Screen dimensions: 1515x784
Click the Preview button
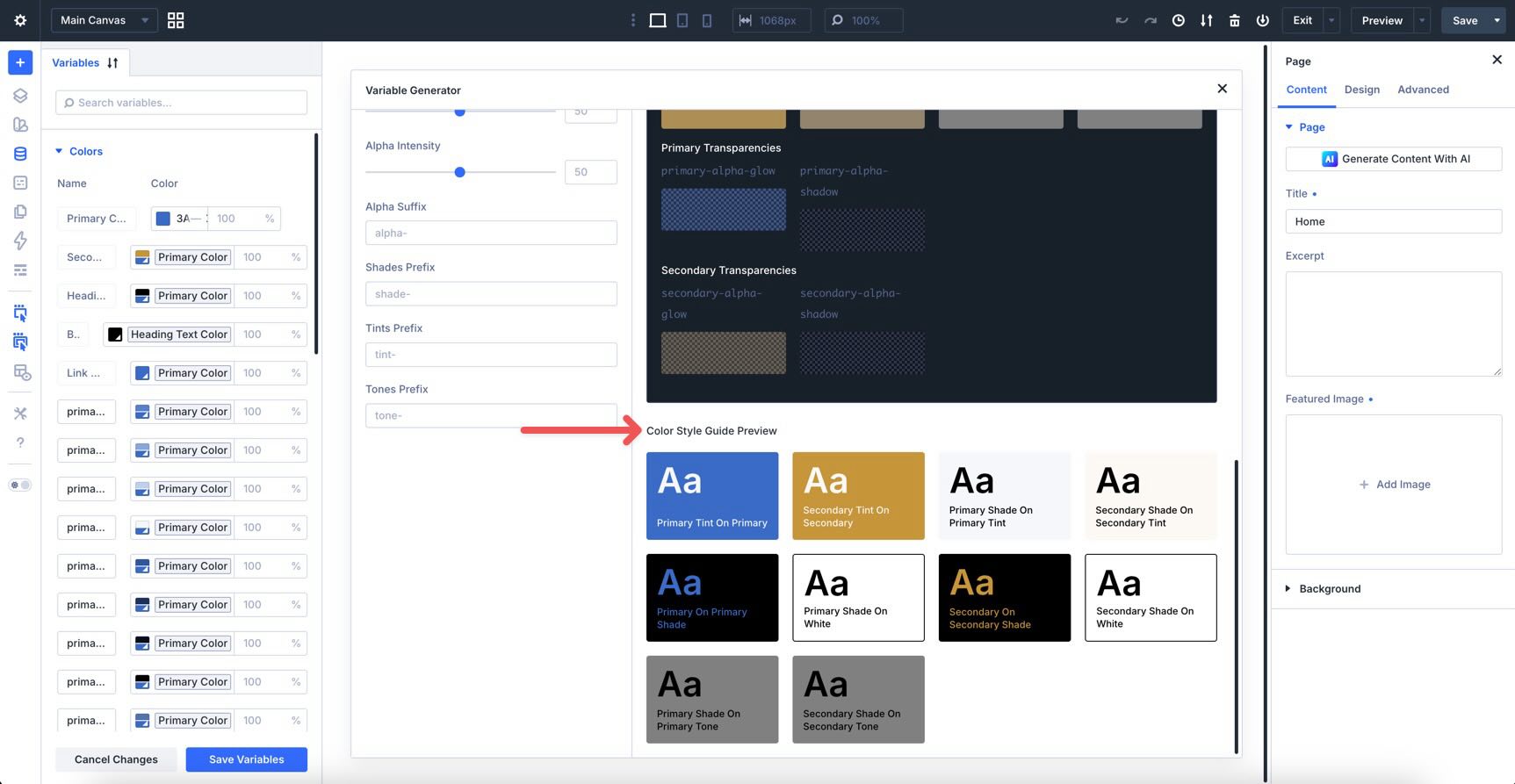tap(1382, 20)
